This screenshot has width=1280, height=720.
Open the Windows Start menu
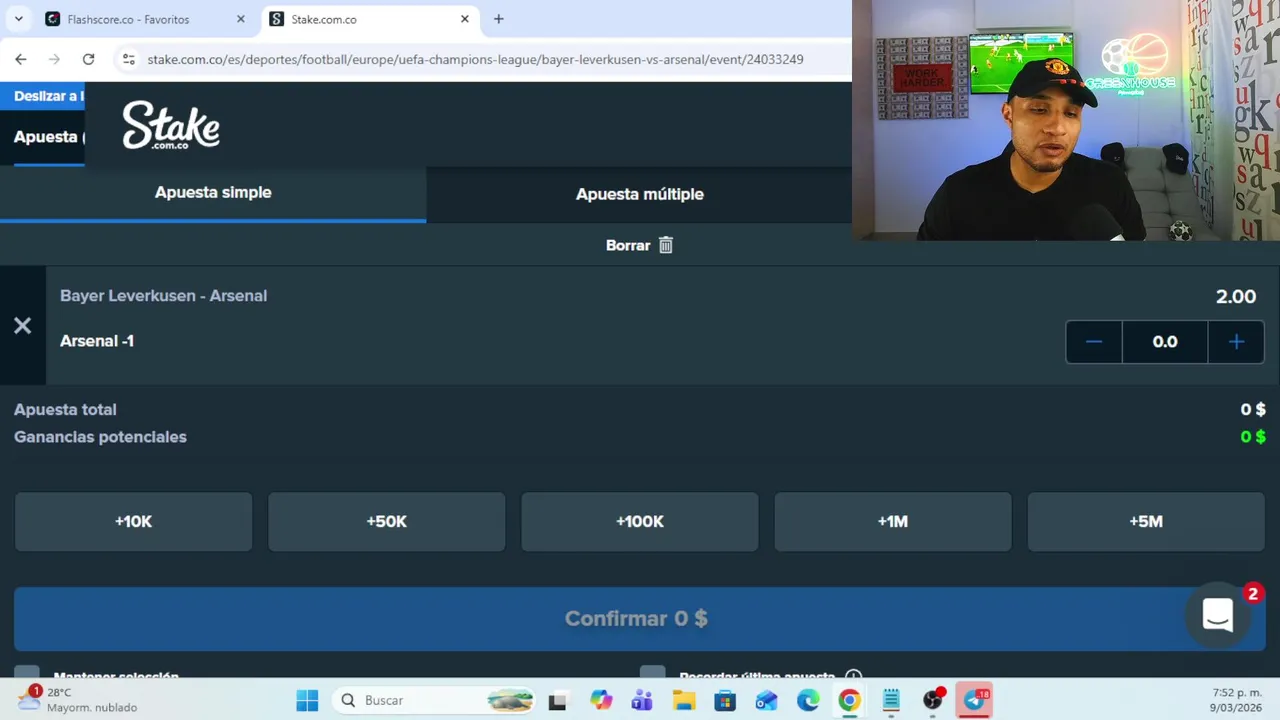[307, 700]
